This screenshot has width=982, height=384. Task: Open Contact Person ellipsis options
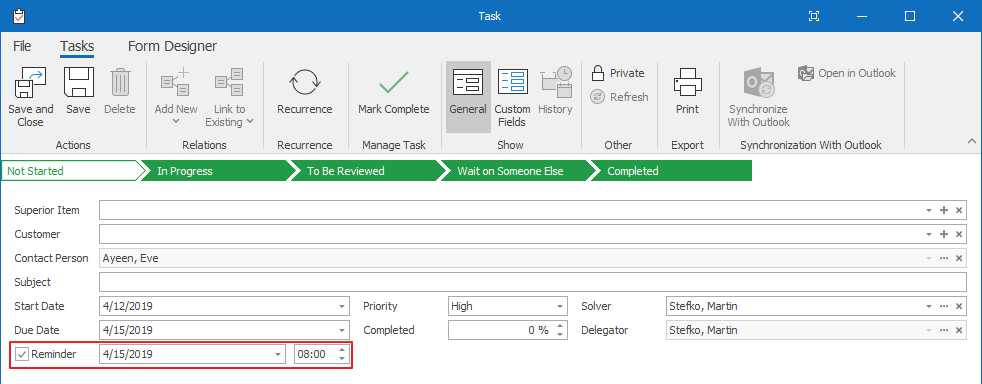pyautogui.click(x=944, y=258)
